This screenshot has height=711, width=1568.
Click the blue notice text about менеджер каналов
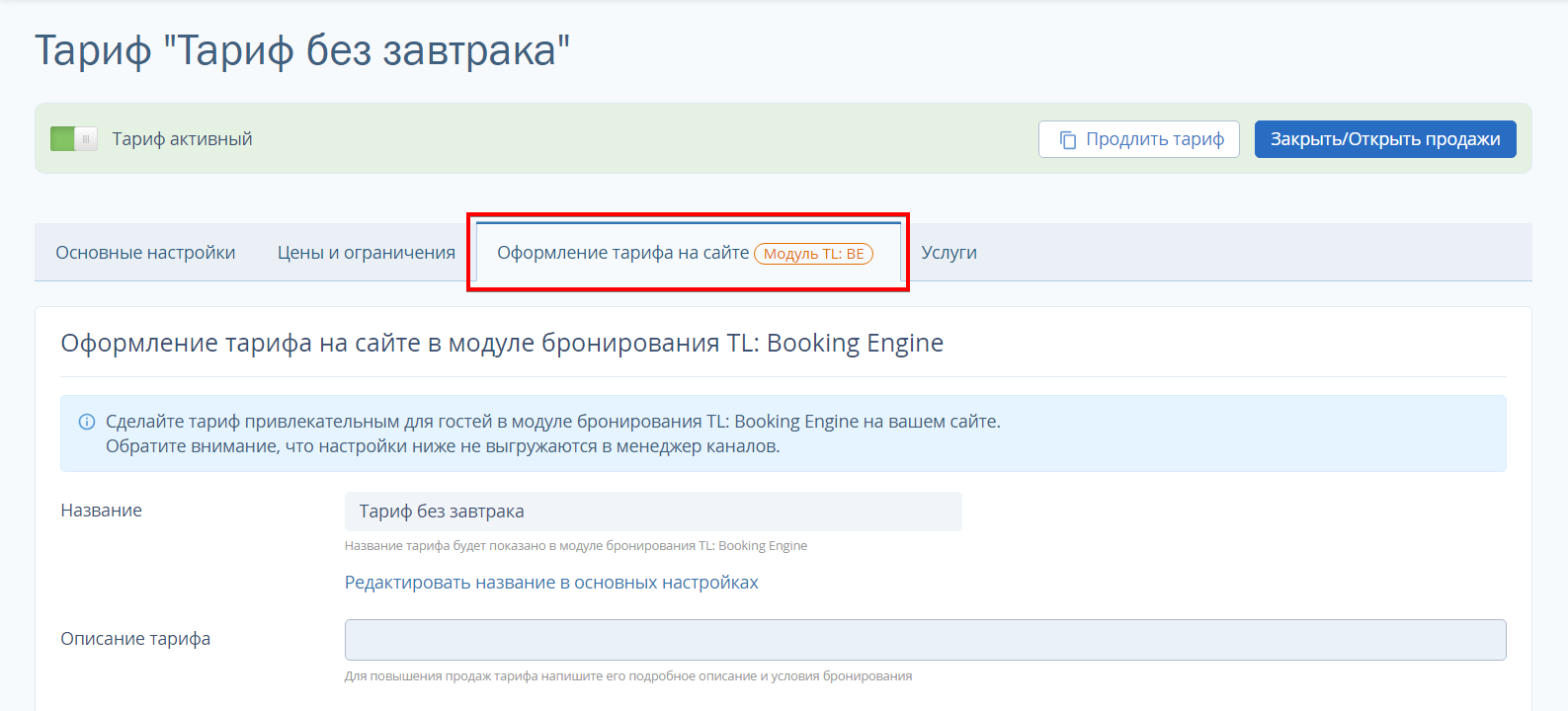[x=443, y=446]
